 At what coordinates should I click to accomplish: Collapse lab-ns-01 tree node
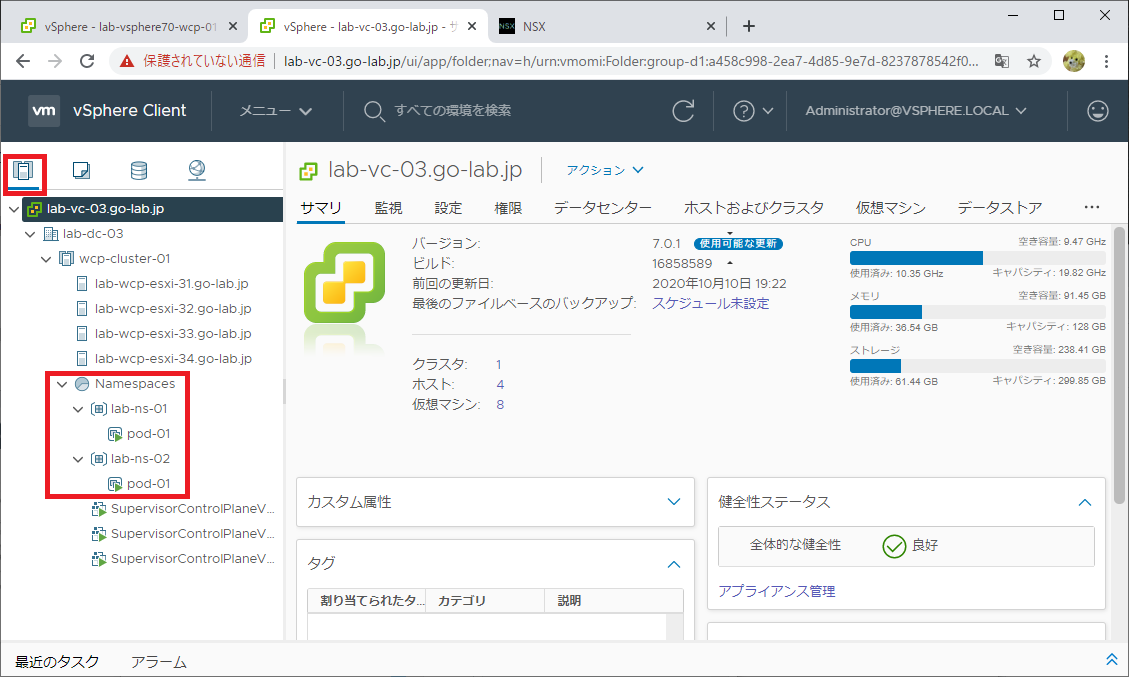(78, 409)
